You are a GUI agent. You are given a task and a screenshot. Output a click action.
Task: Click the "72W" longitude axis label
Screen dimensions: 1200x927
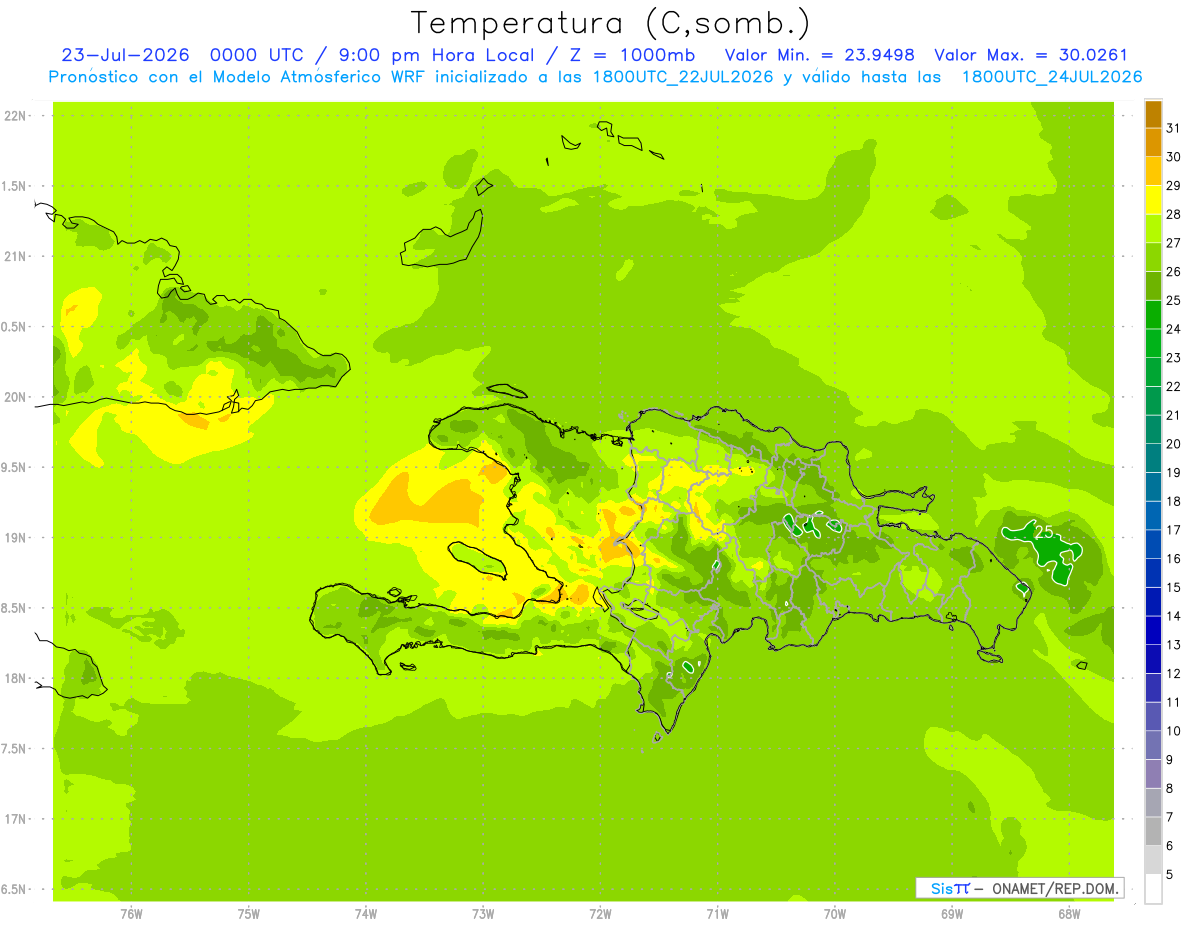click(x=600, y=914)
